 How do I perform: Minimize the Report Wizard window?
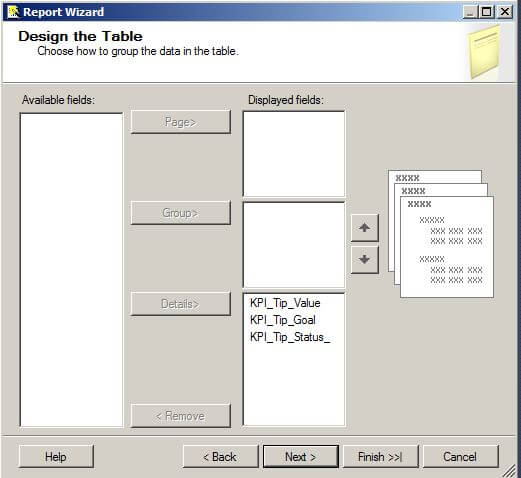[470, 12]
